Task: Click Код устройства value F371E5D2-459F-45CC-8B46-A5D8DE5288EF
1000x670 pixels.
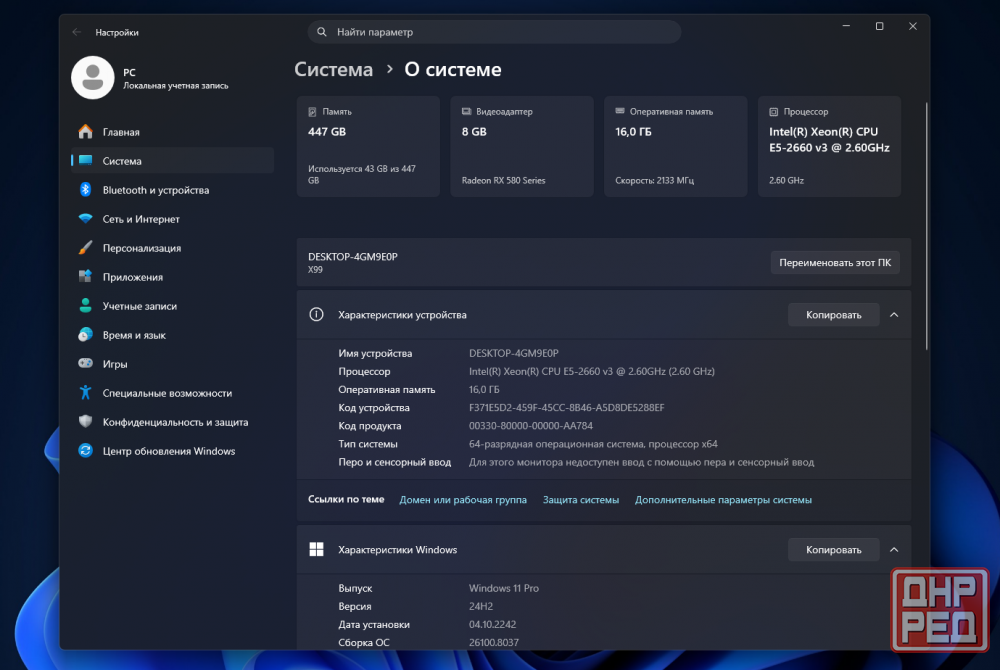Action: coord(566,407)
